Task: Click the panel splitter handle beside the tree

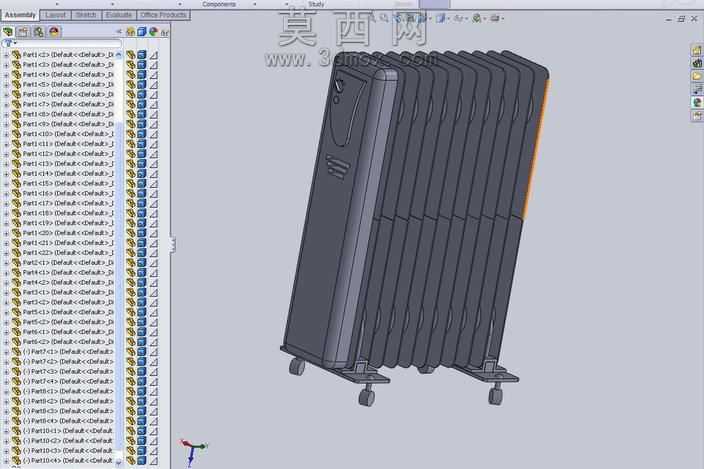Action: pos(172,244)
